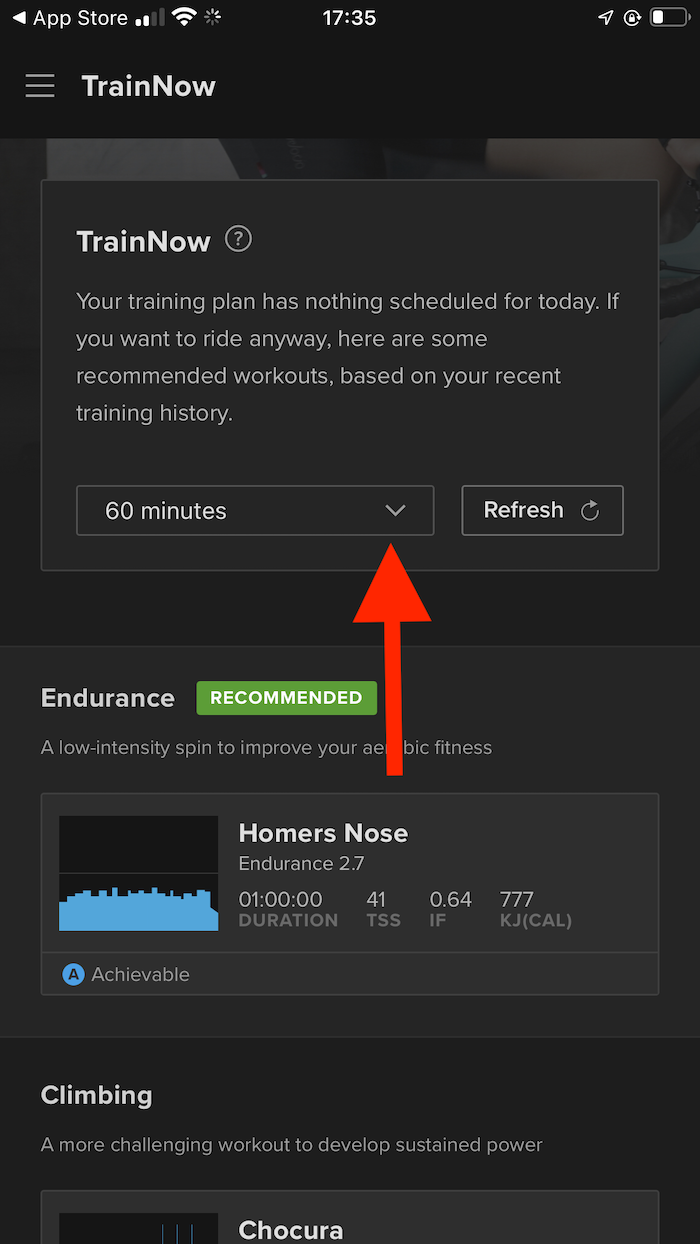Screen dimensions: 700x1244
Task: Select the Homers Nose workout title
Action: pos(323,833)
